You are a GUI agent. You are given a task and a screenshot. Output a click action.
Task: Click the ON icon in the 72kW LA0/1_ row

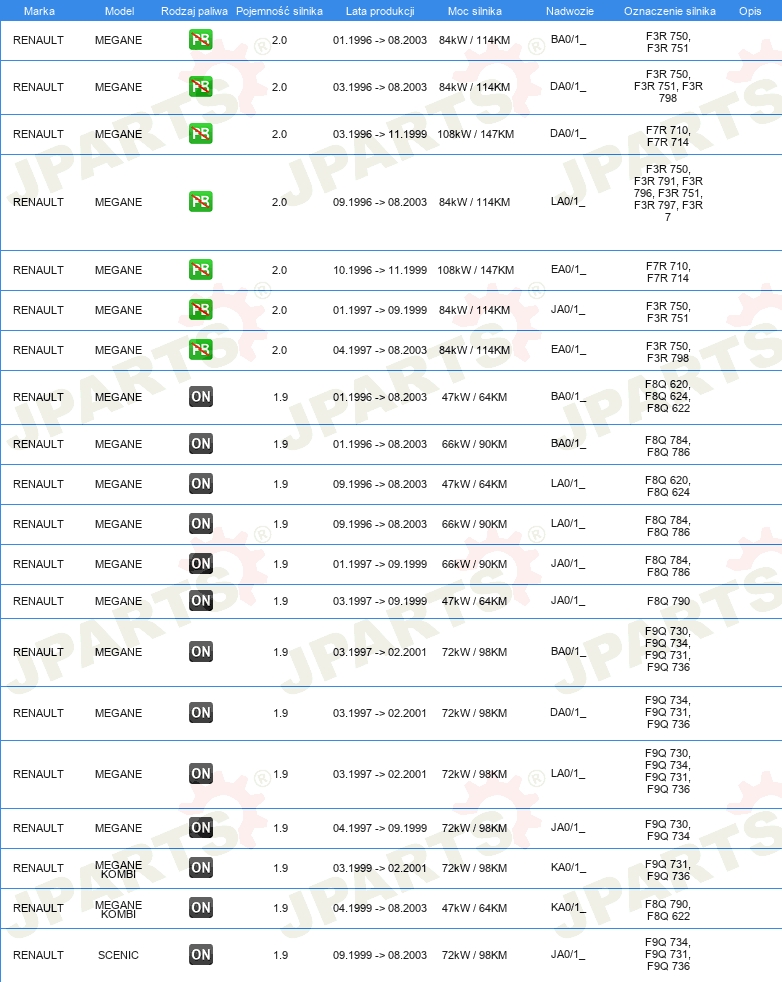(201, 774)
